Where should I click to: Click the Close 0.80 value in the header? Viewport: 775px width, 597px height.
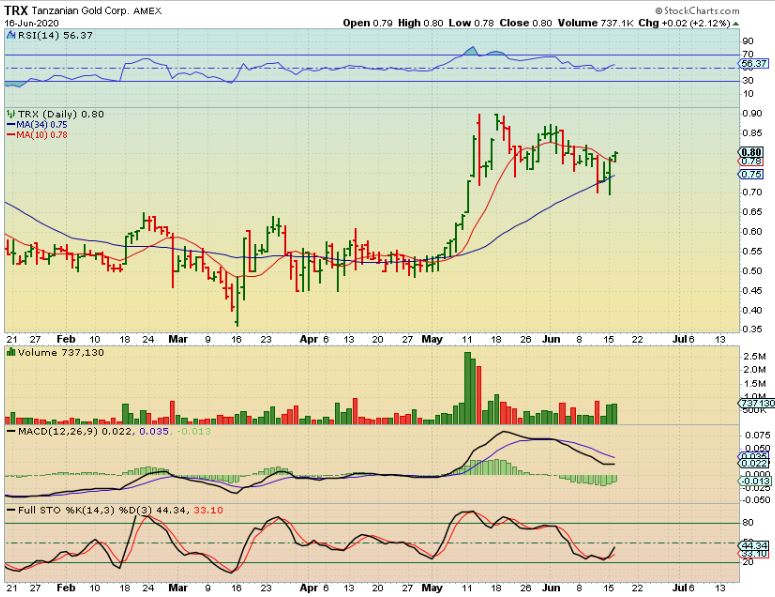[526, 23]
